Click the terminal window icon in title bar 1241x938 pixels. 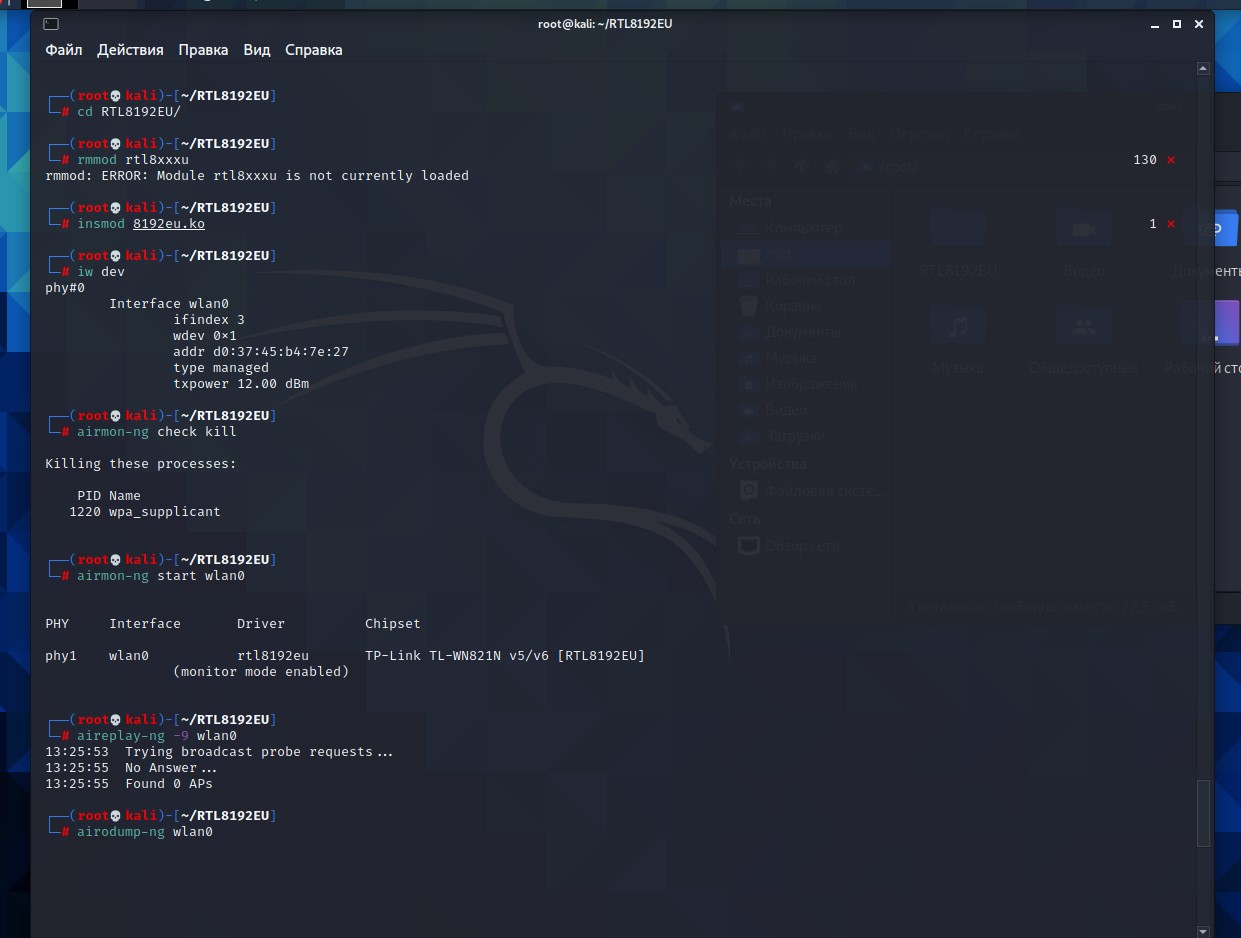tap(51, 23)
